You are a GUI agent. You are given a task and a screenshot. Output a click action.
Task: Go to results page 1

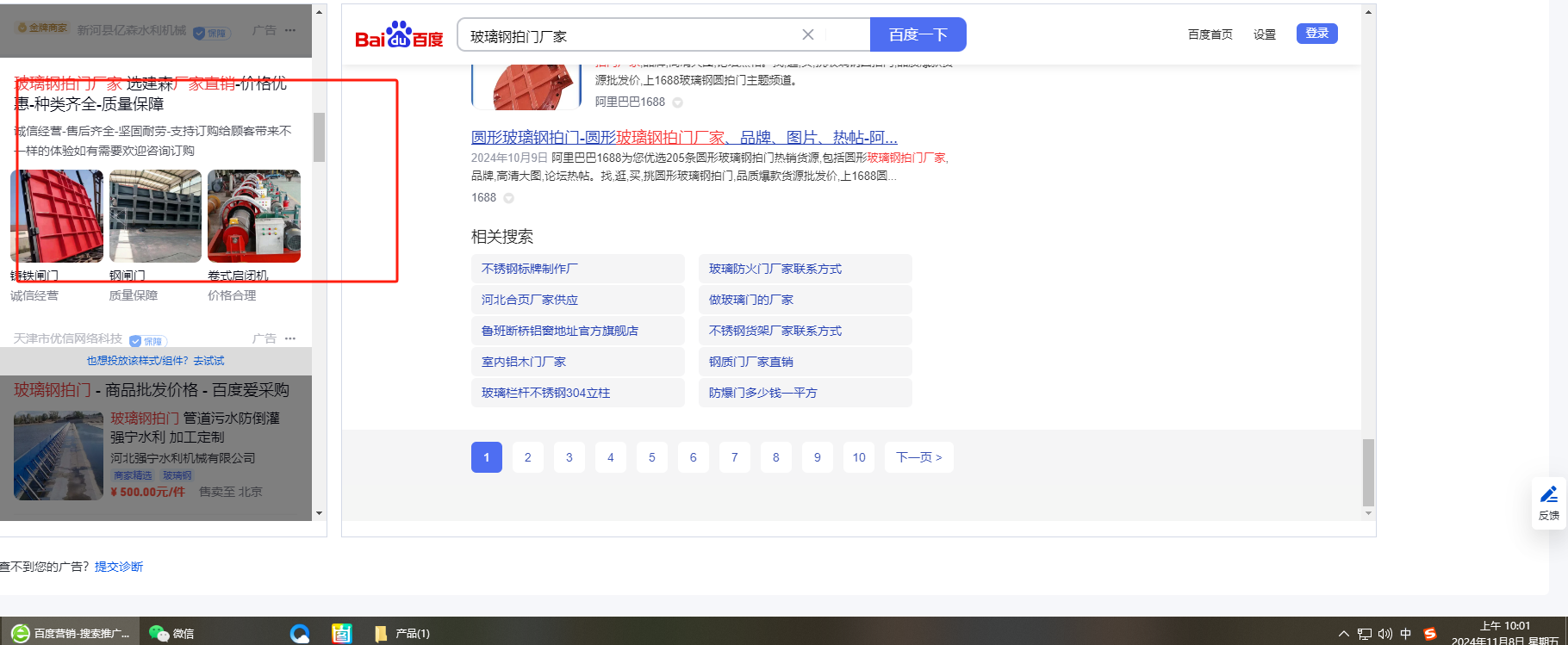coord(487,457)
